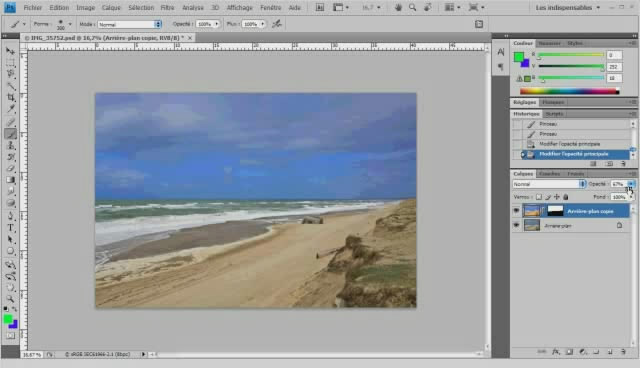Select the Text tool
The width and height of the screenshot is (640, 368).
point(11,228)
